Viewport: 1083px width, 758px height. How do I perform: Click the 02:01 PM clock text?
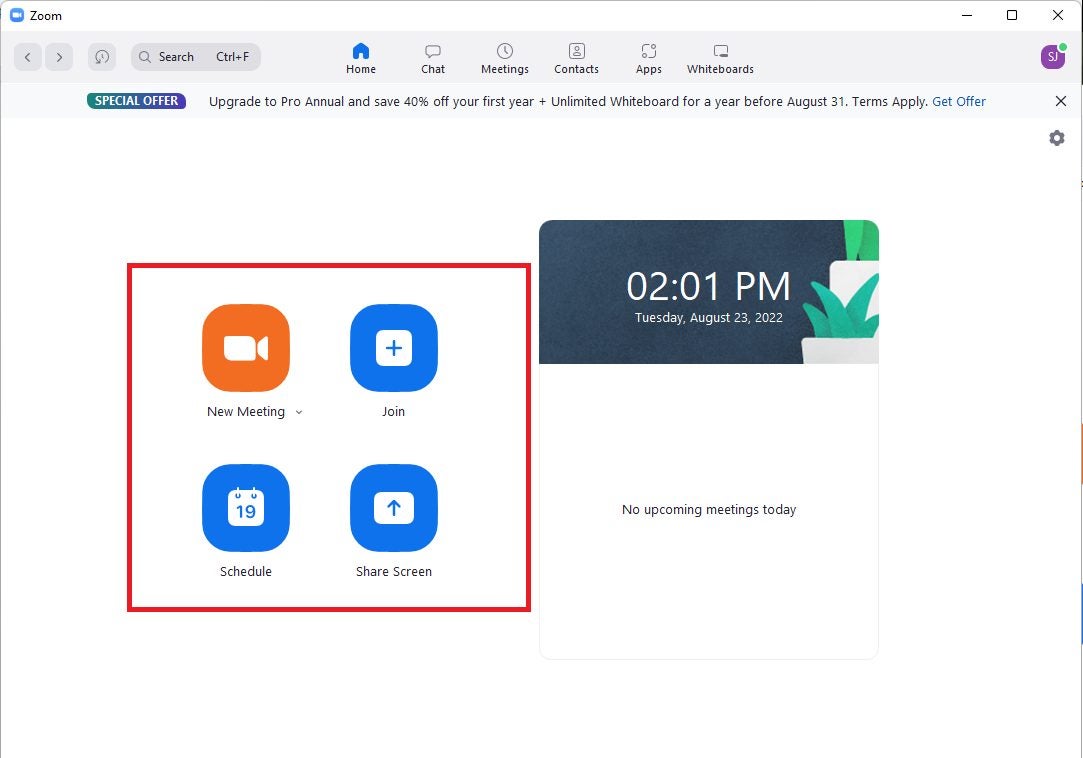coord(708,286)
